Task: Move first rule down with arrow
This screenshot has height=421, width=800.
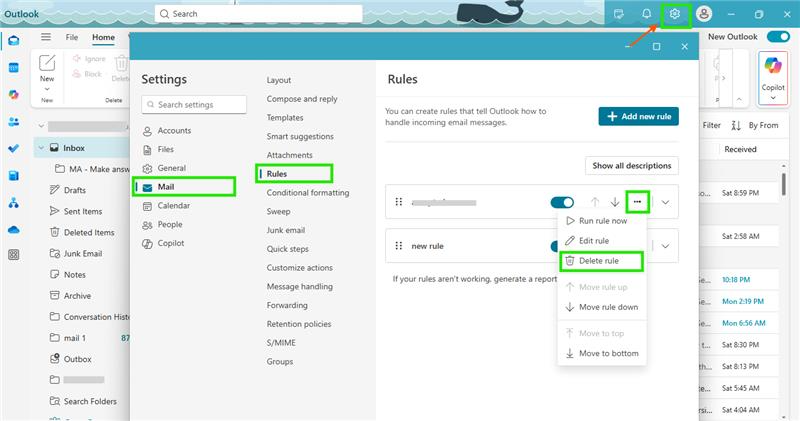Action: pyautogui.click(x=615, y=202)
